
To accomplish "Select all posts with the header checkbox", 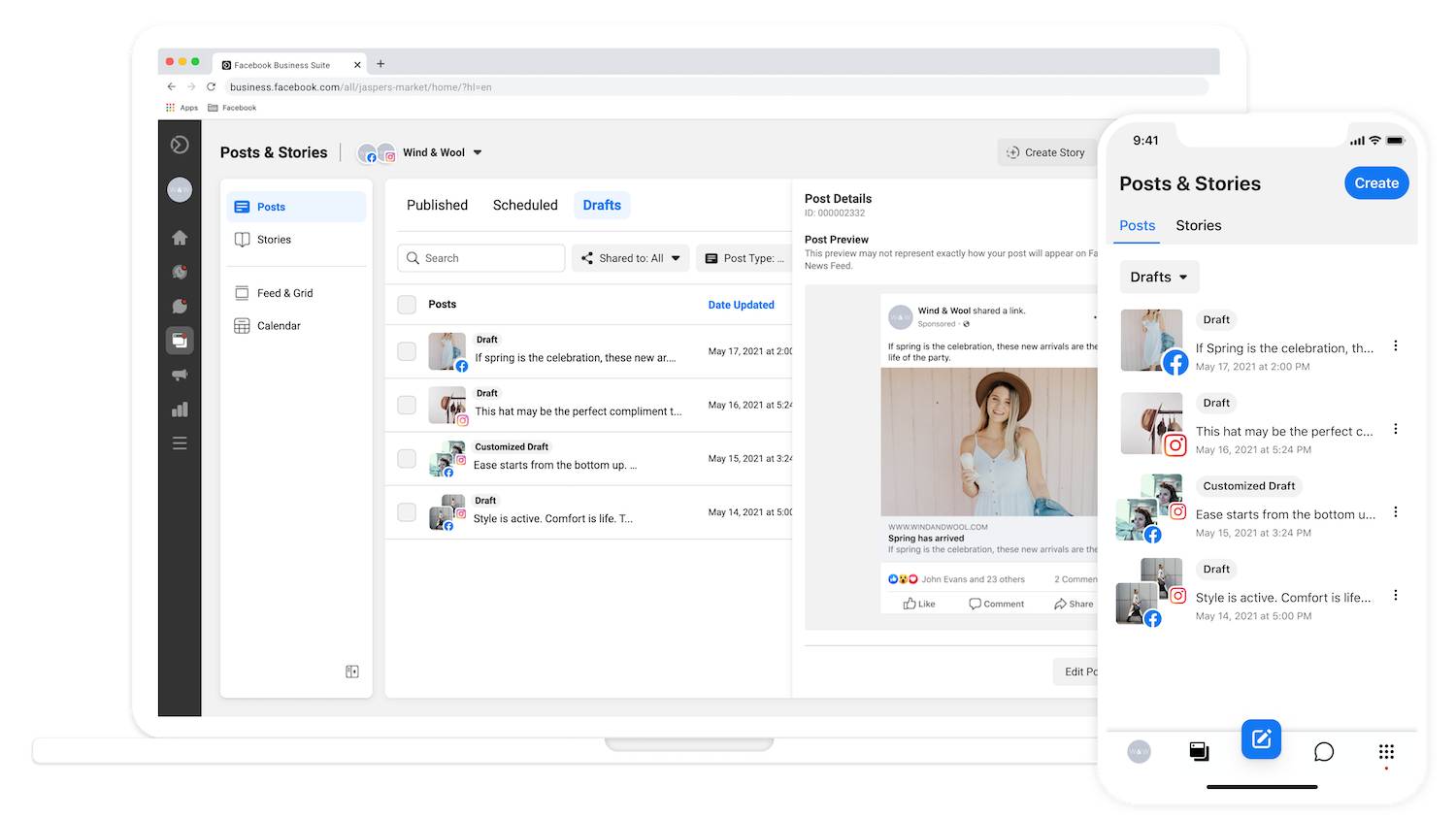I will 407,305.
